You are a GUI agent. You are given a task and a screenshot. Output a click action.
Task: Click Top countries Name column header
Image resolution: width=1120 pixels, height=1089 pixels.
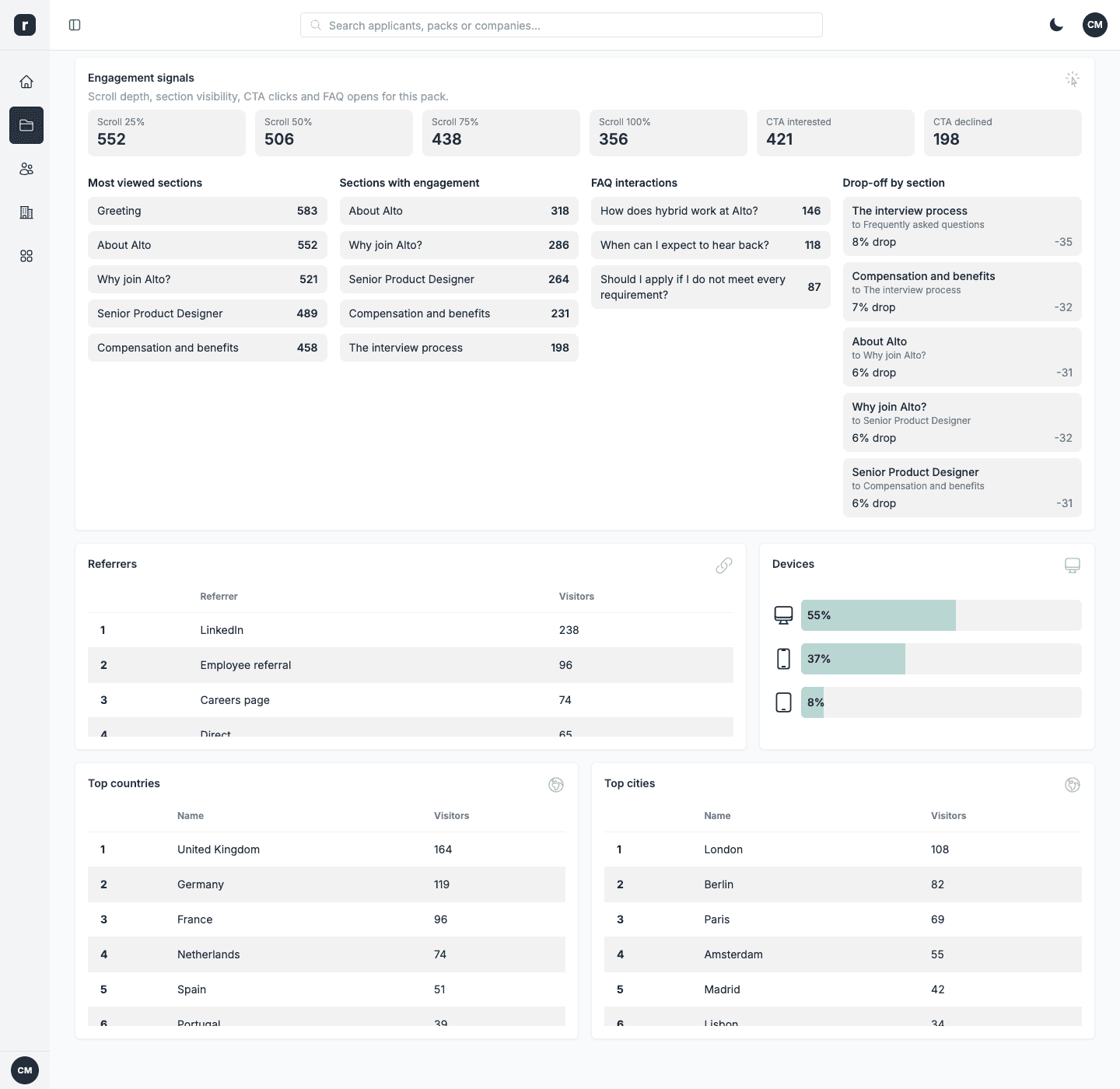coord(191,816)
